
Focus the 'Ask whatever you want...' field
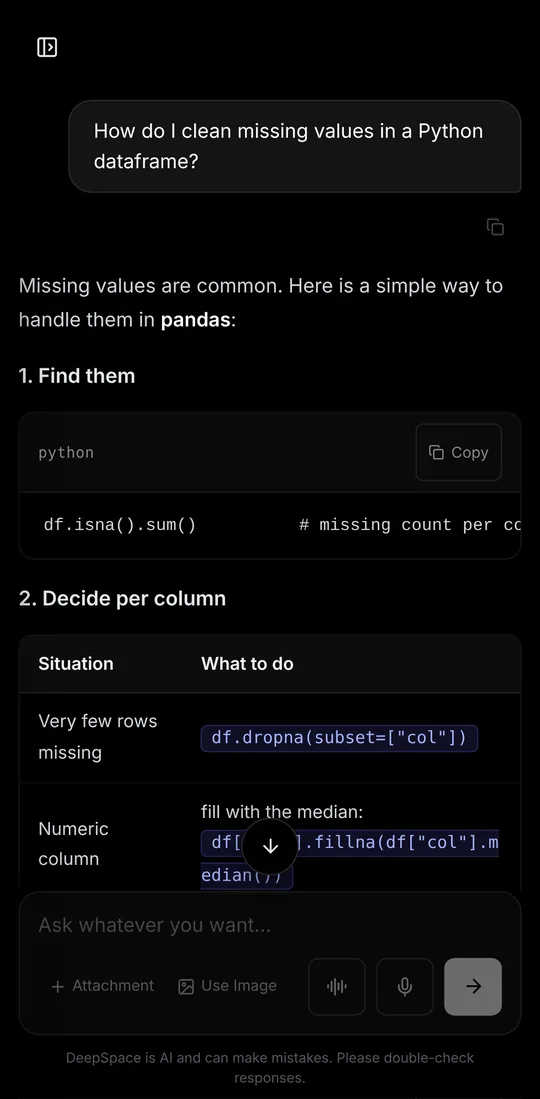point(270,925)
